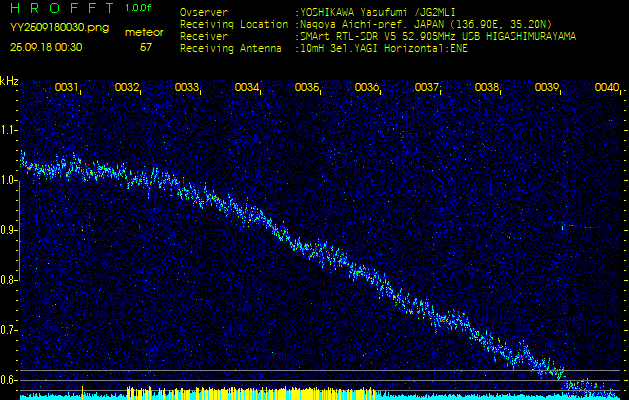Click the HROFFT title text
629x400 pixels.
pyautogui.click(x=55, y=8)
